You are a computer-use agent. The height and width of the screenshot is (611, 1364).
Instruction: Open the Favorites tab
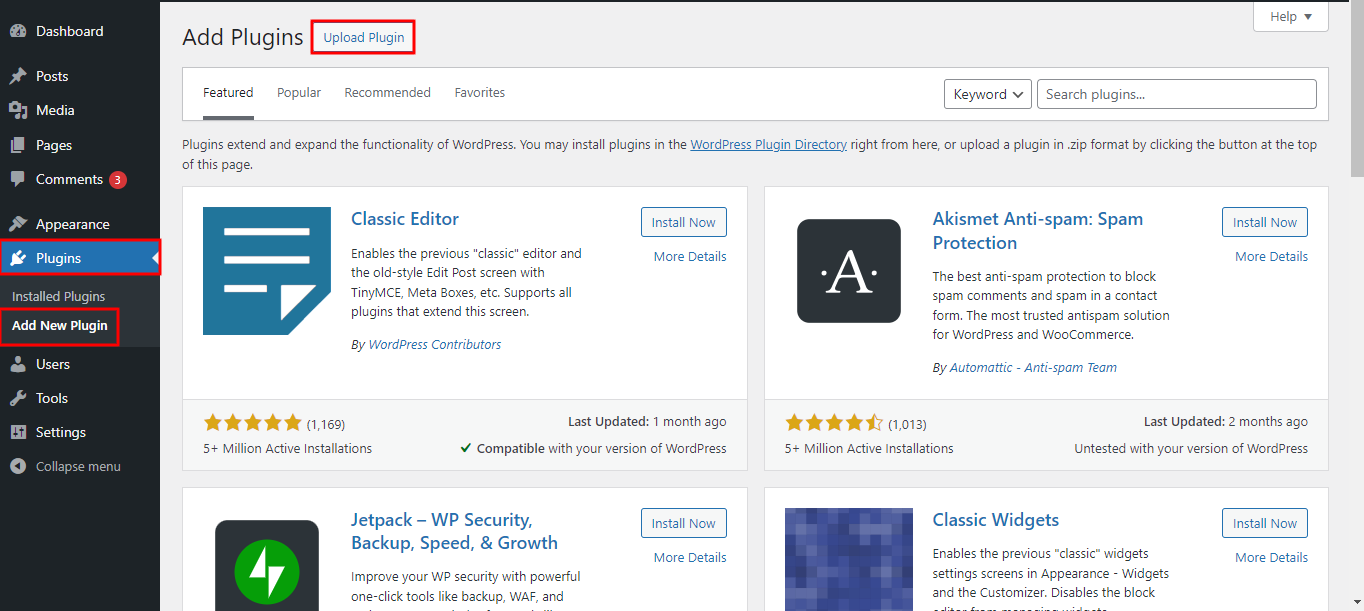click(479, 93)
